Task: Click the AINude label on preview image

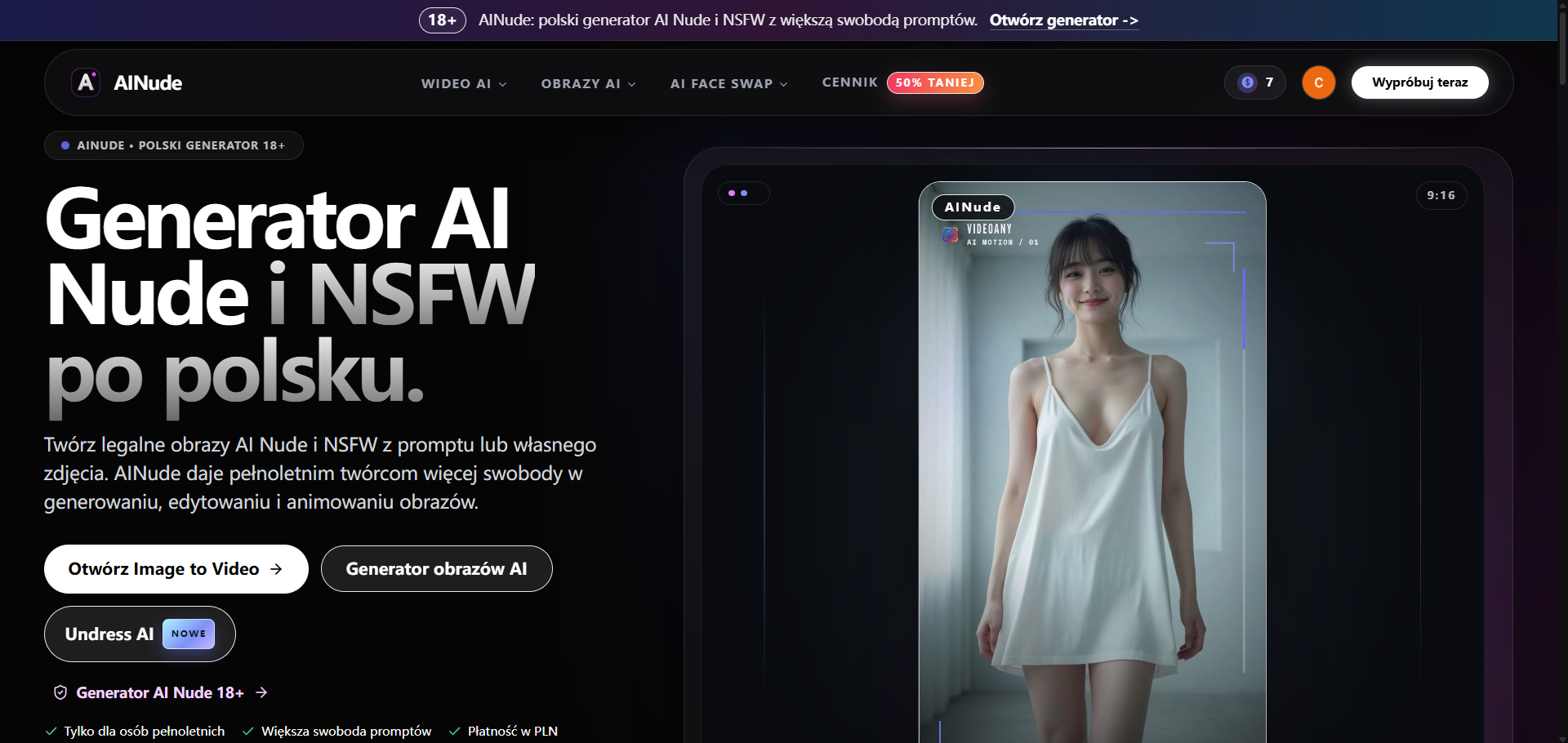Action: point(973,207)
